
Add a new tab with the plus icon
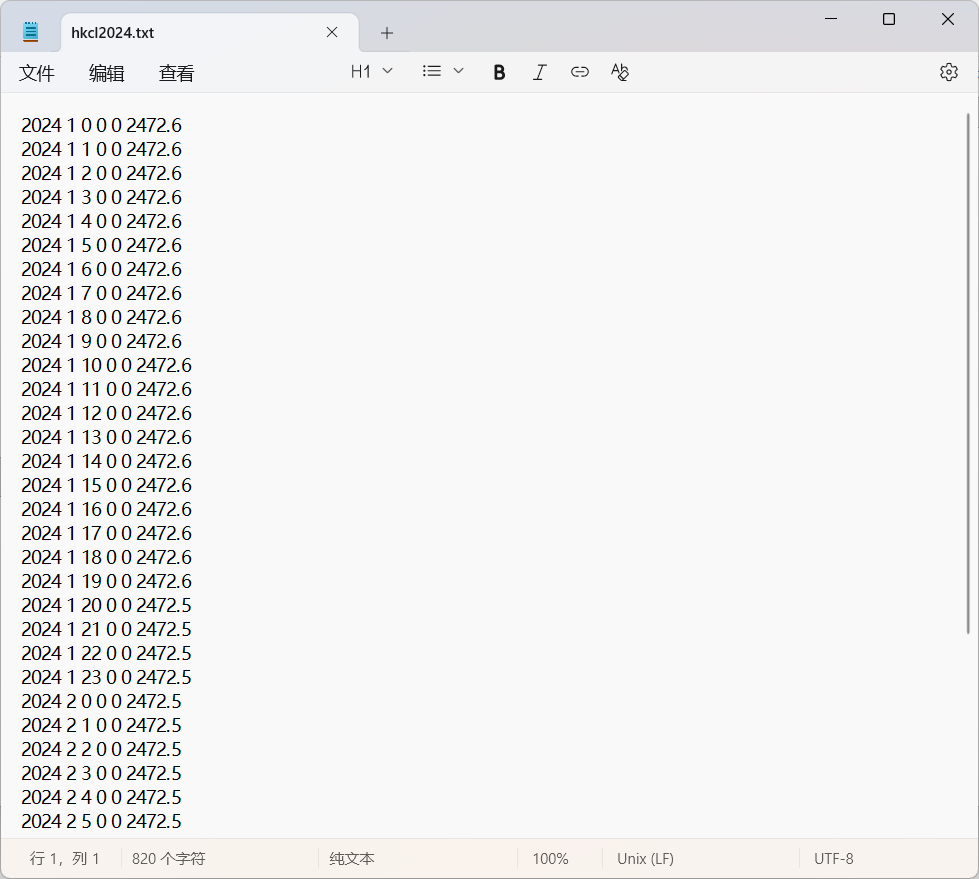pos(387,33)
